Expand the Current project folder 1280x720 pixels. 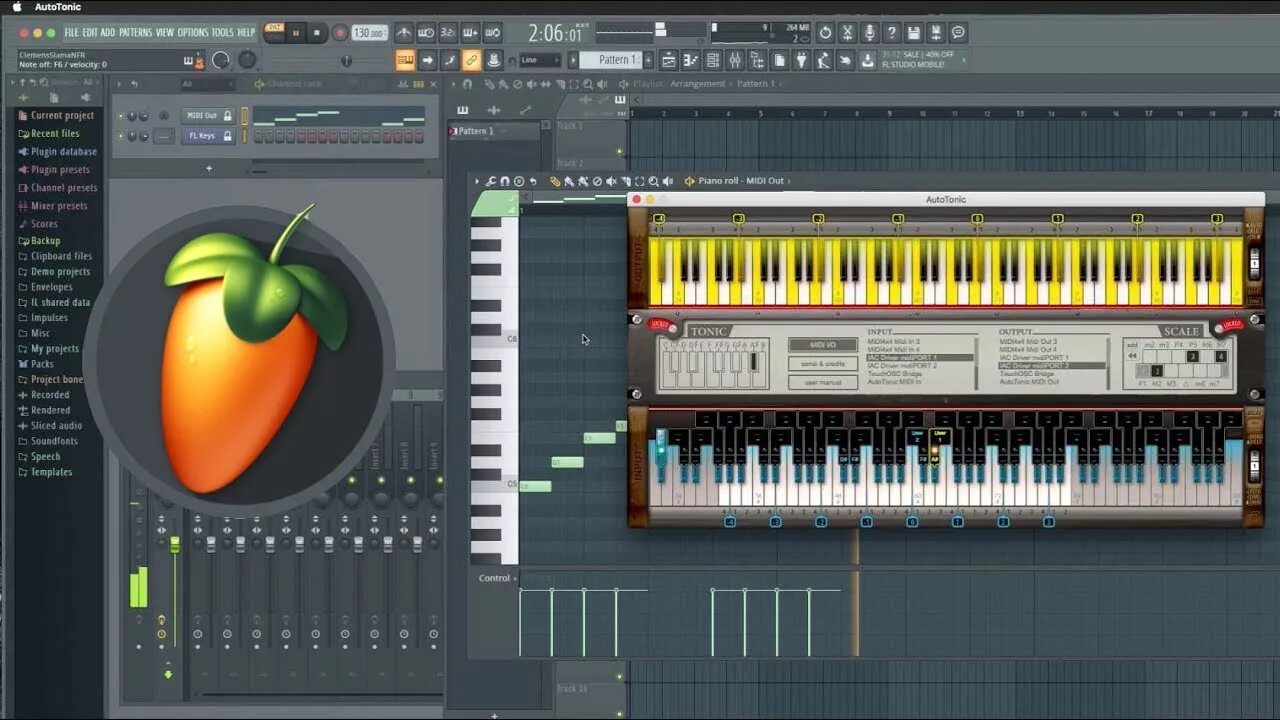[56, 115]
